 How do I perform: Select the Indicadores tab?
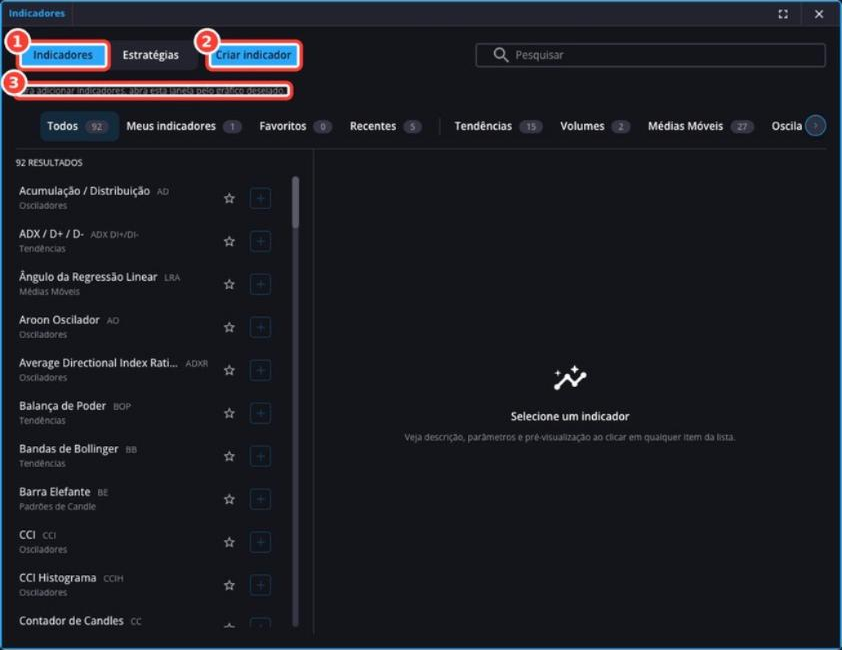click(x=63, y=55)
